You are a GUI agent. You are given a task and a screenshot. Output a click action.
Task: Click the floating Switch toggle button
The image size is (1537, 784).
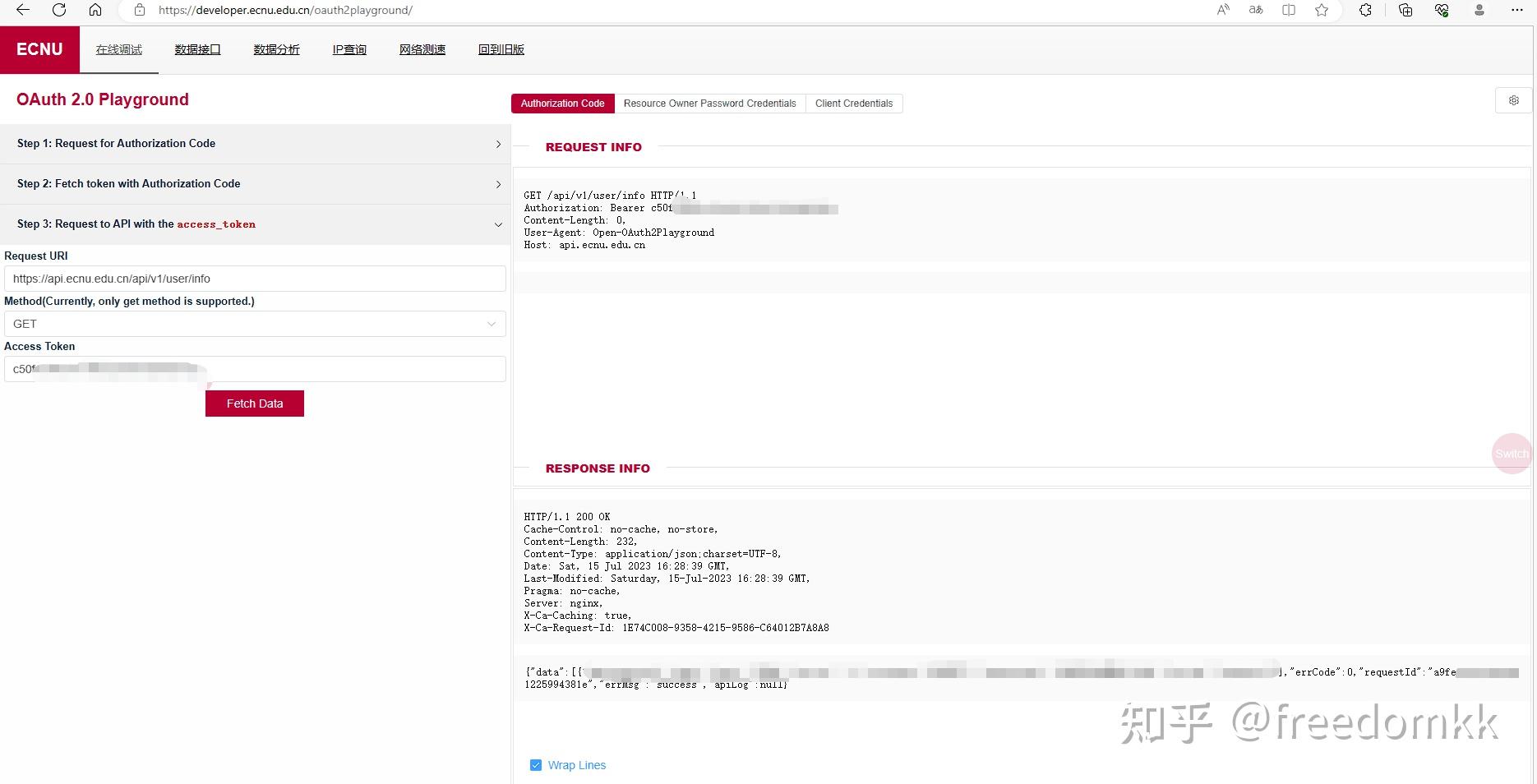[1512, 453]
